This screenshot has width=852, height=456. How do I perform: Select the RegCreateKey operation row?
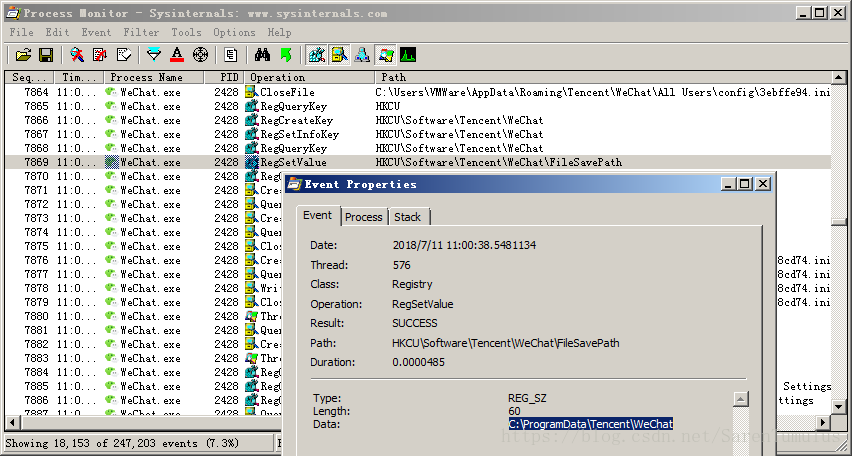pos(418,121)
